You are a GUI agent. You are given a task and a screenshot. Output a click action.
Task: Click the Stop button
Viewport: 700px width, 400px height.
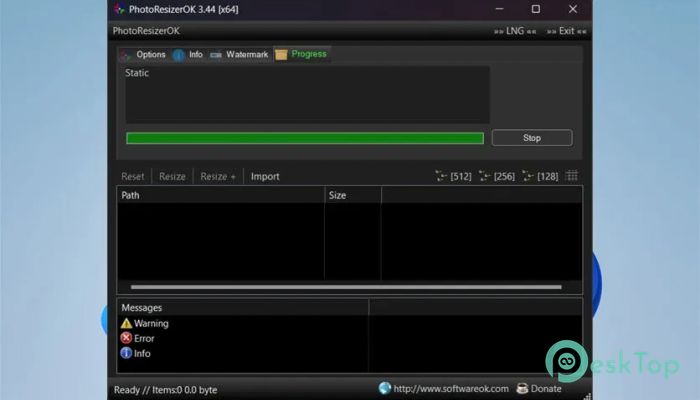(532, 138)
